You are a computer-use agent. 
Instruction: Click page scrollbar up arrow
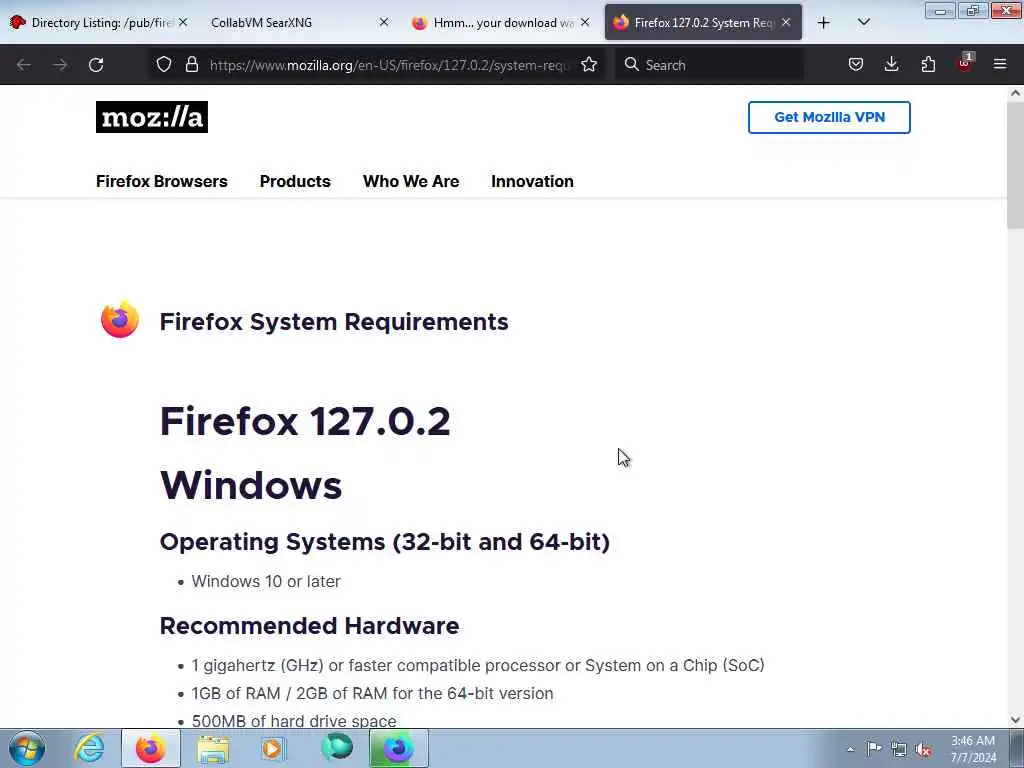click(x=1015, y=93)
